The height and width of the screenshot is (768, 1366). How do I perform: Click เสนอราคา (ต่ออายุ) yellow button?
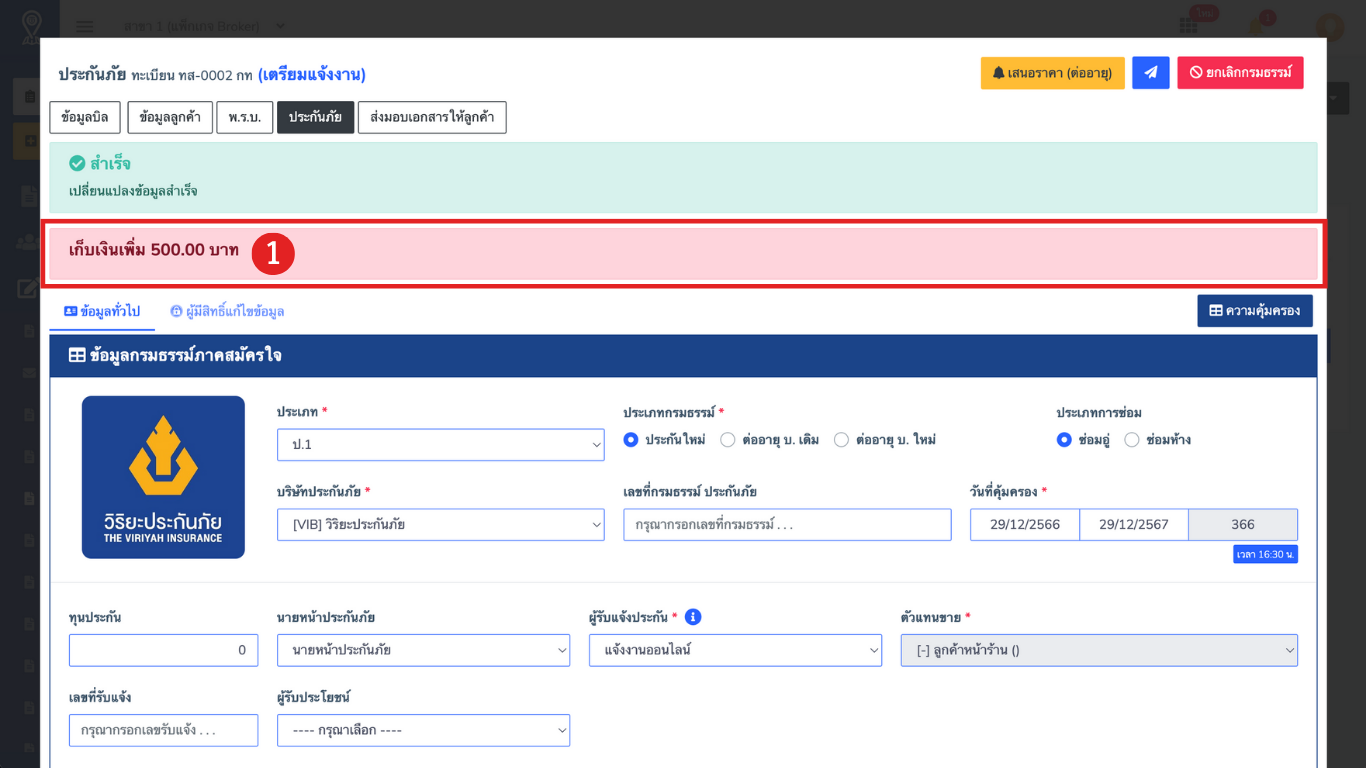pos(1052,73)
